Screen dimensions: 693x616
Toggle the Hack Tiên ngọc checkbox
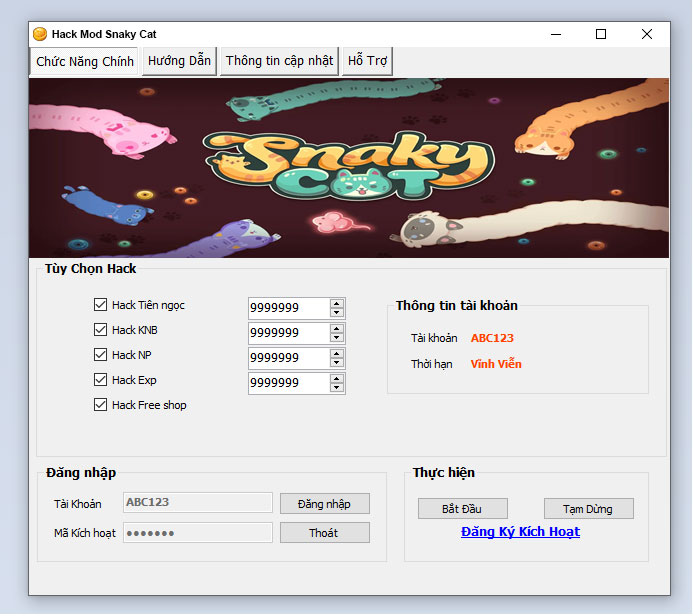coord(100,304)
